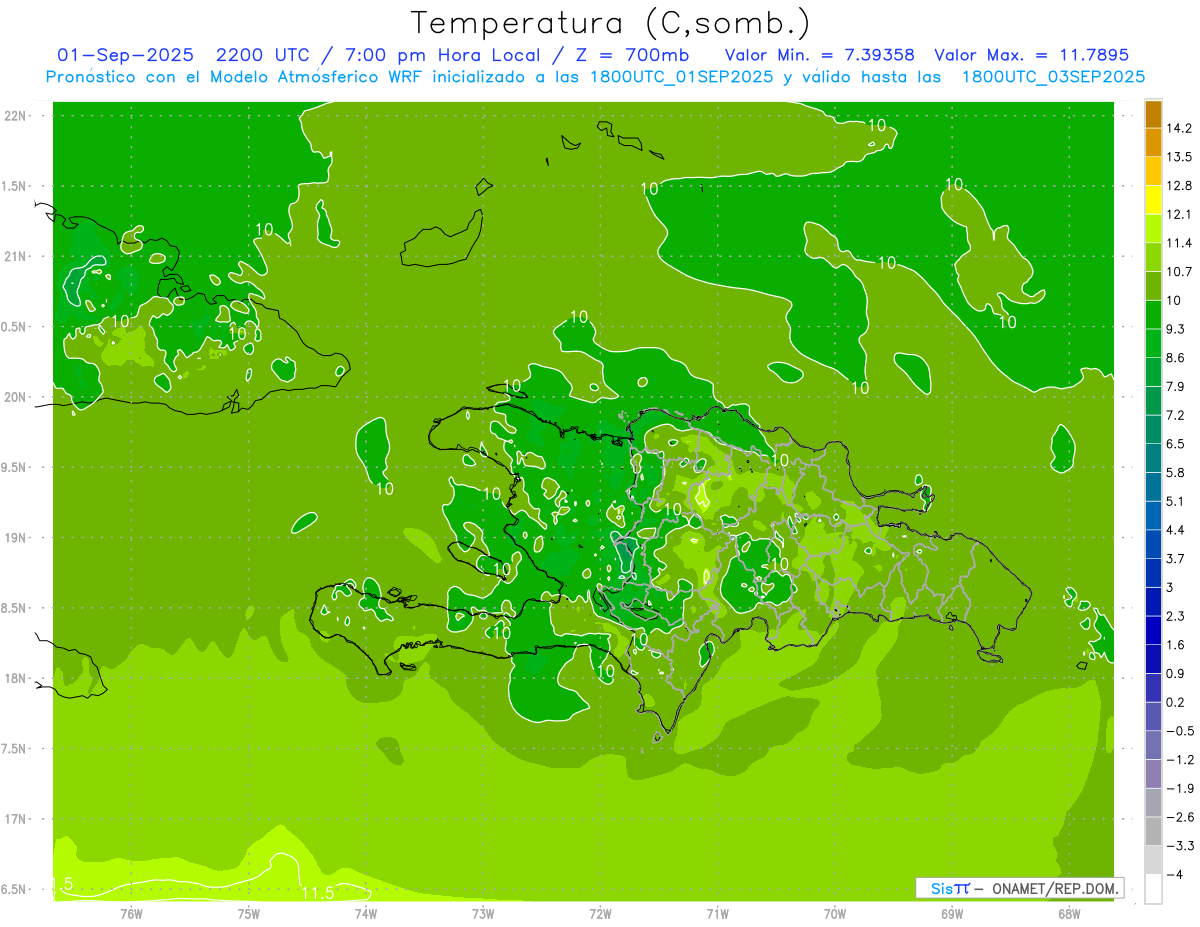Image resolution: width=1200 pixels, height=927 pixels.
Task: Pick the green swatch between 10 and 9.3
Action: point(1153,315)
